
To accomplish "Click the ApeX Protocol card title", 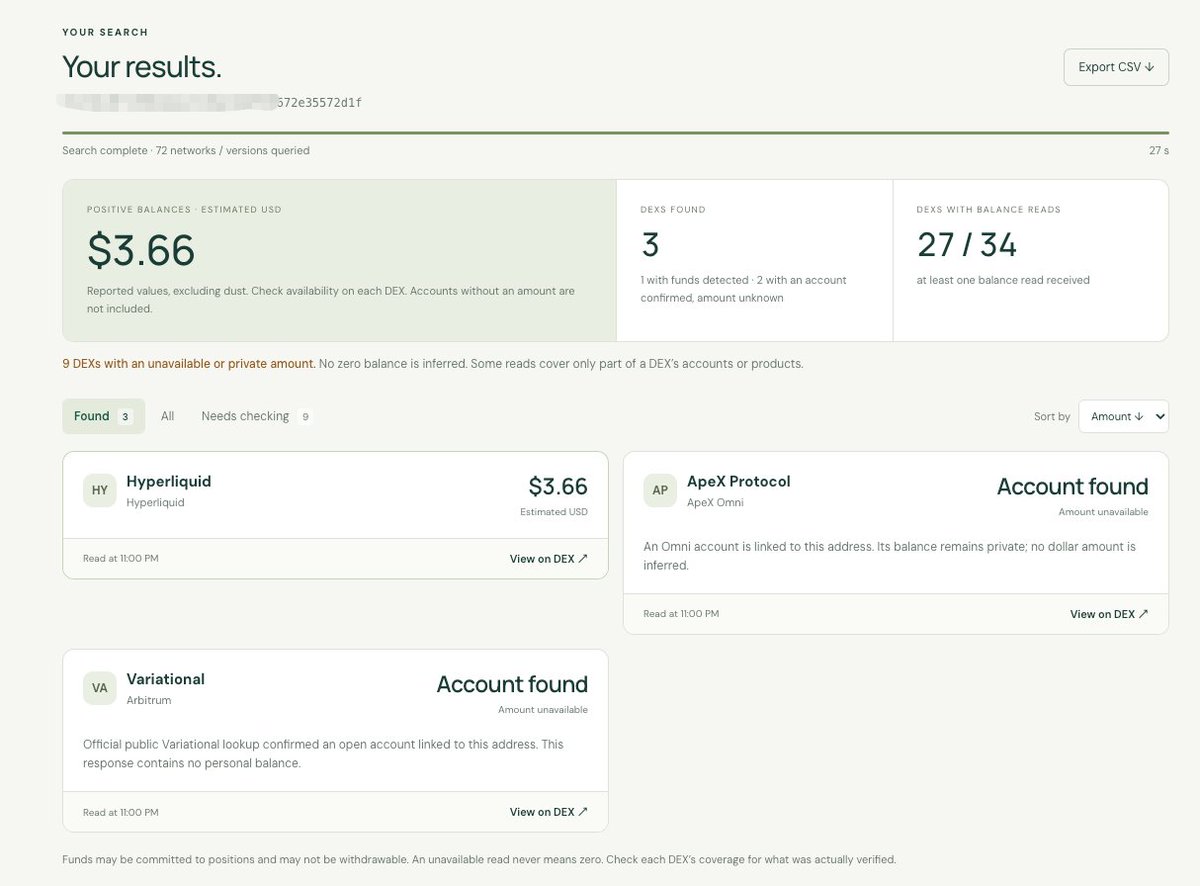I will [x=739, y=481].
